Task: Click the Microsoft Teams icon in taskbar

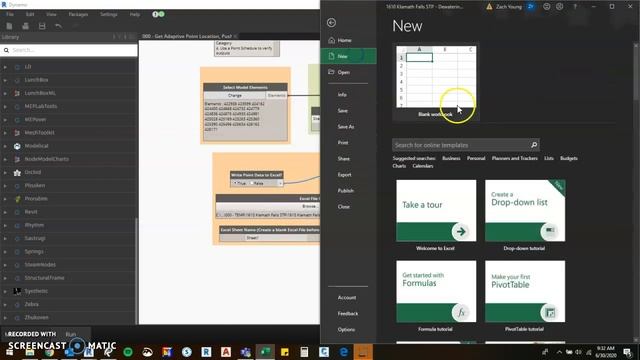Action: coord(246,352)
